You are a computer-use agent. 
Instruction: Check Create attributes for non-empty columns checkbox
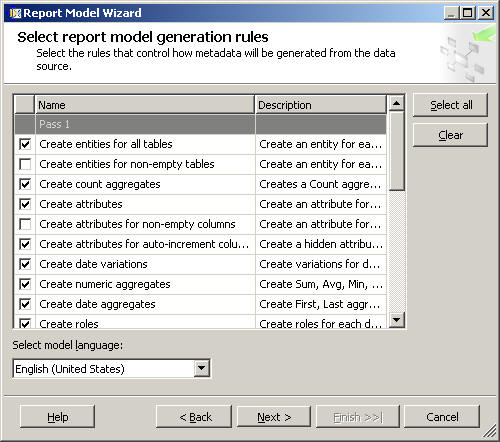(25, 224)
